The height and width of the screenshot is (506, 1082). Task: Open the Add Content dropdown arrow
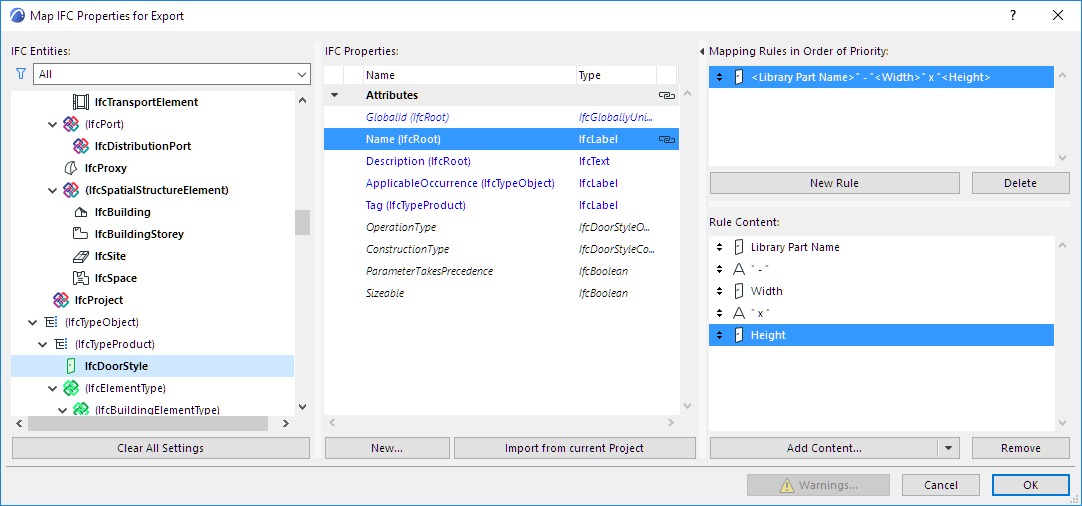pyautogui.click(x=948, y=448)
